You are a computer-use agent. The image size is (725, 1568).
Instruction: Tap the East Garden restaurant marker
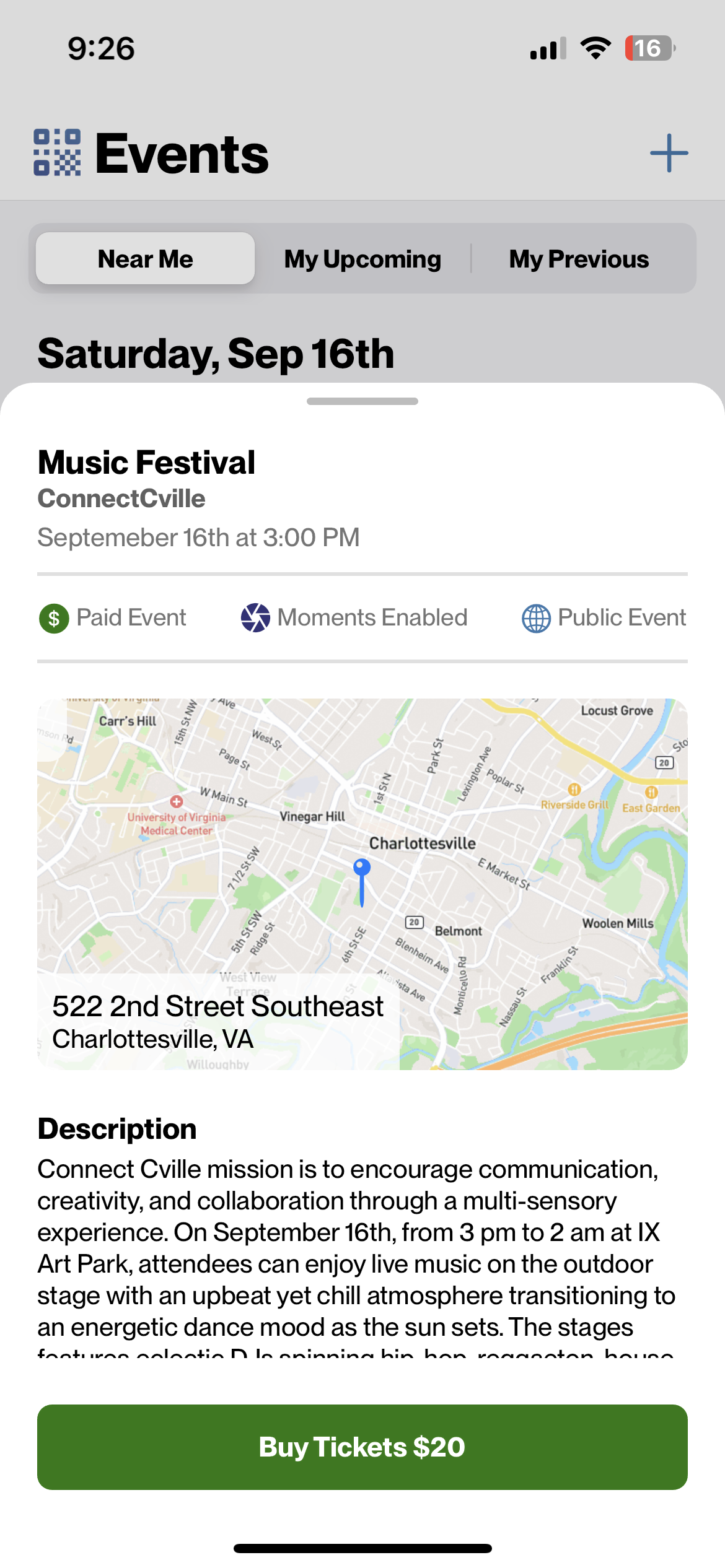651,792
